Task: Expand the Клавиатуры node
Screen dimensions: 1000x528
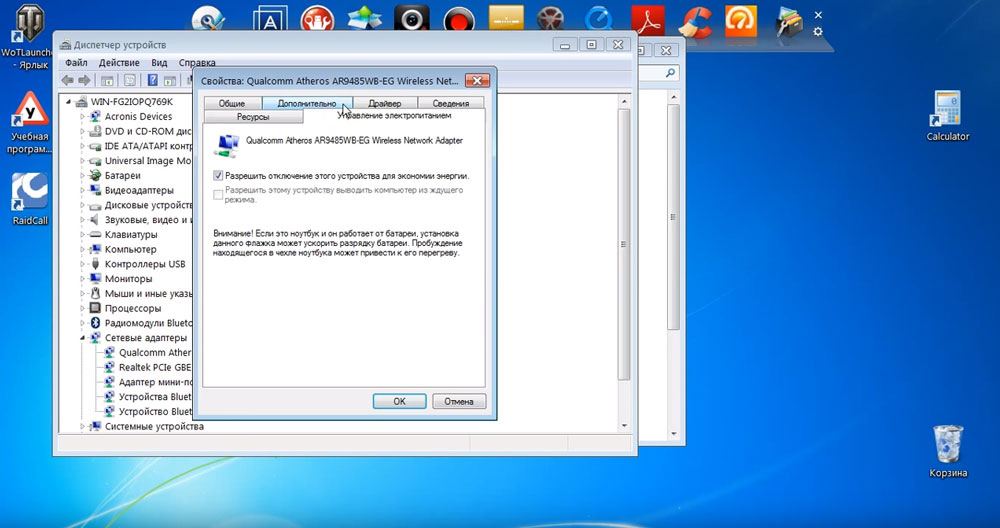Action: pos(82,235)
